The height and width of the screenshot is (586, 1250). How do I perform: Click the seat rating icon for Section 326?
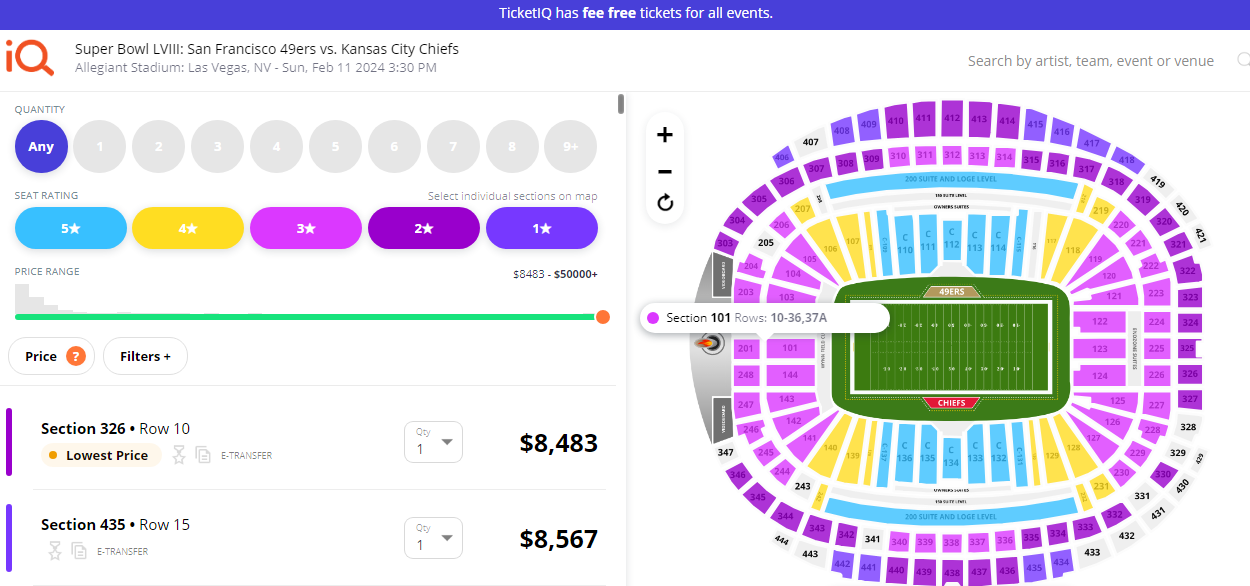(179, 455)
